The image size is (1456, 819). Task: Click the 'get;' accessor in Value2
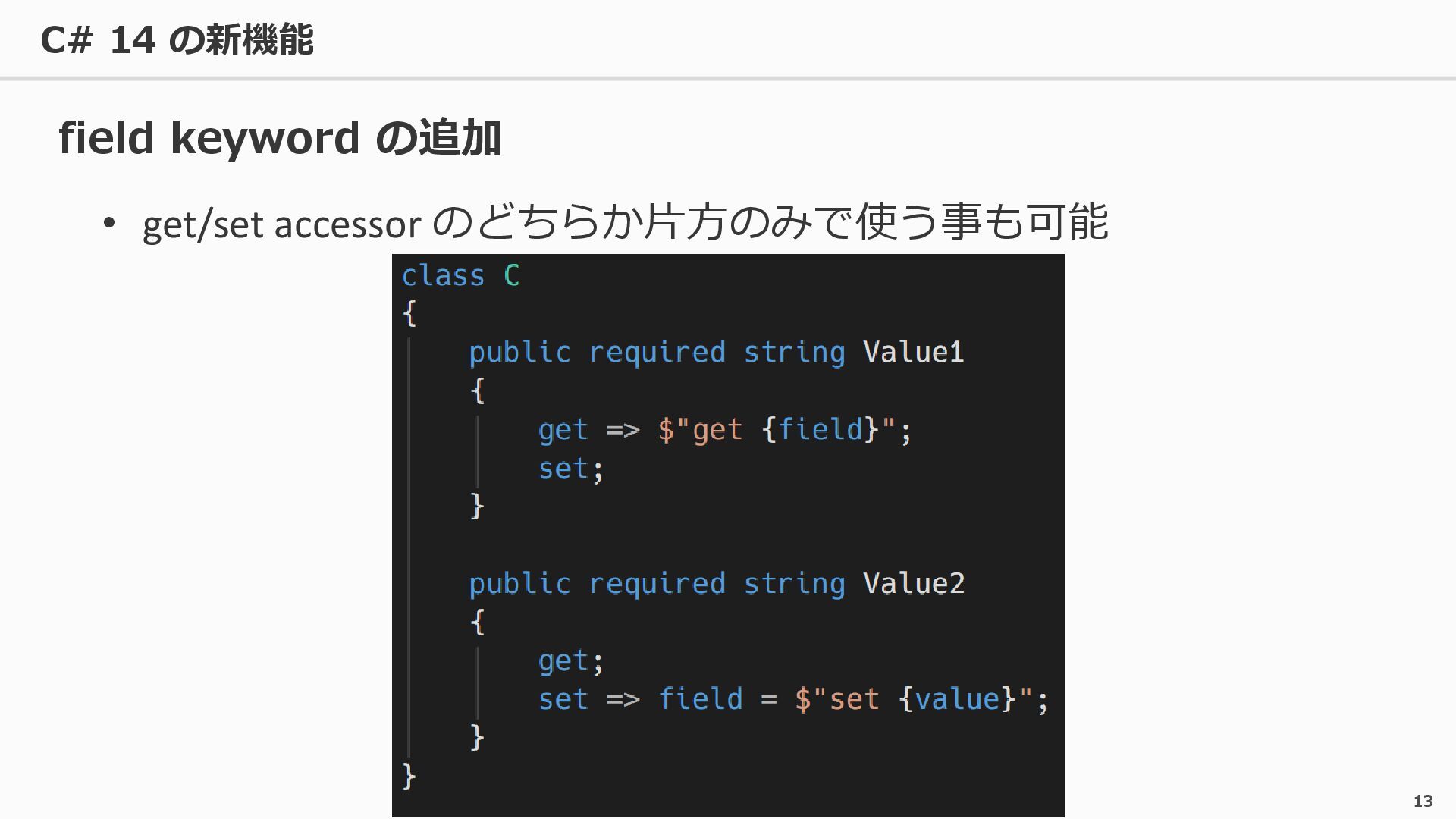point(571,661)
